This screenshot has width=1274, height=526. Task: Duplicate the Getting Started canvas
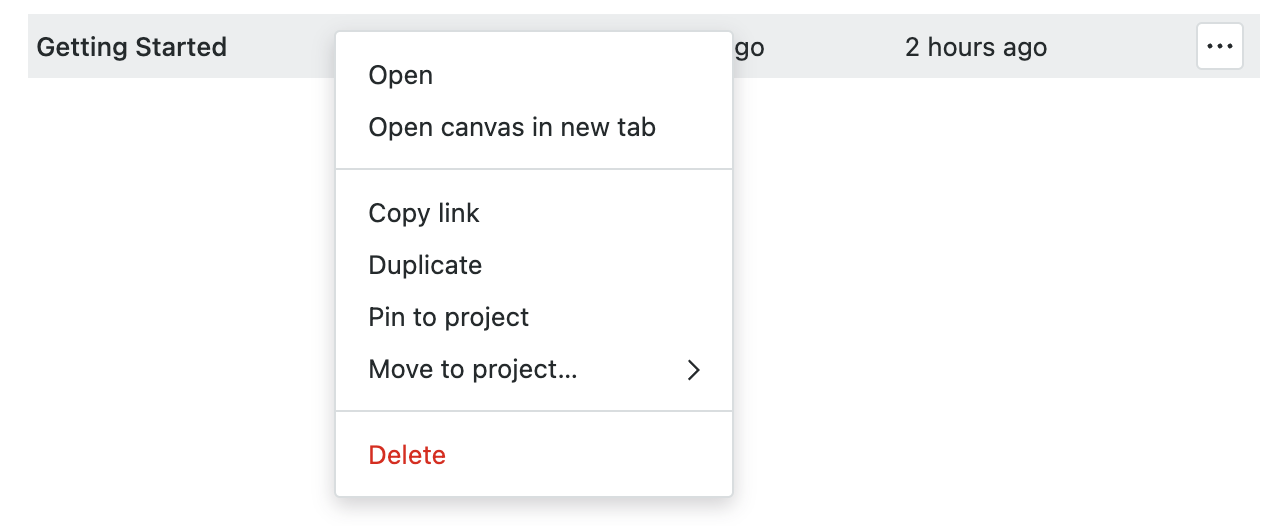point(425,266)
